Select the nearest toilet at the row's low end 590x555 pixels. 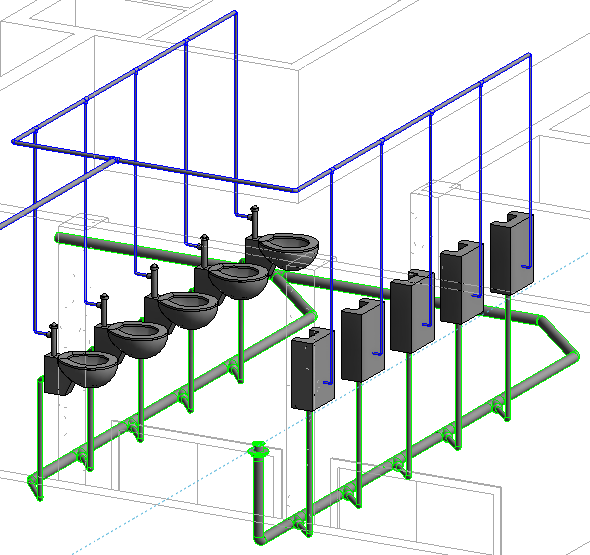click(81, 372)
